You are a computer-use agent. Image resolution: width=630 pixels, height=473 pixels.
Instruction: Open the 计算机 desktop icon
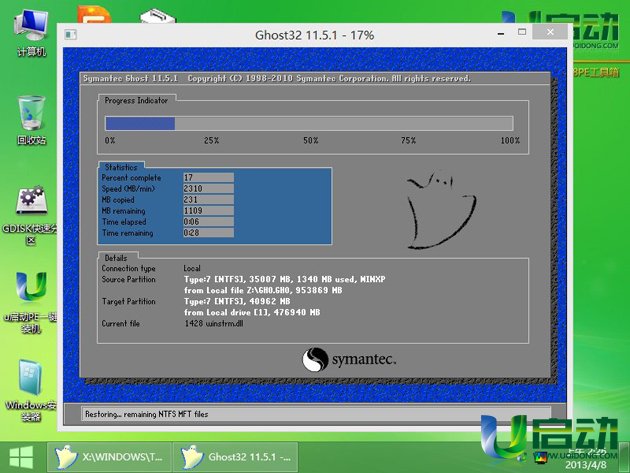31,32
